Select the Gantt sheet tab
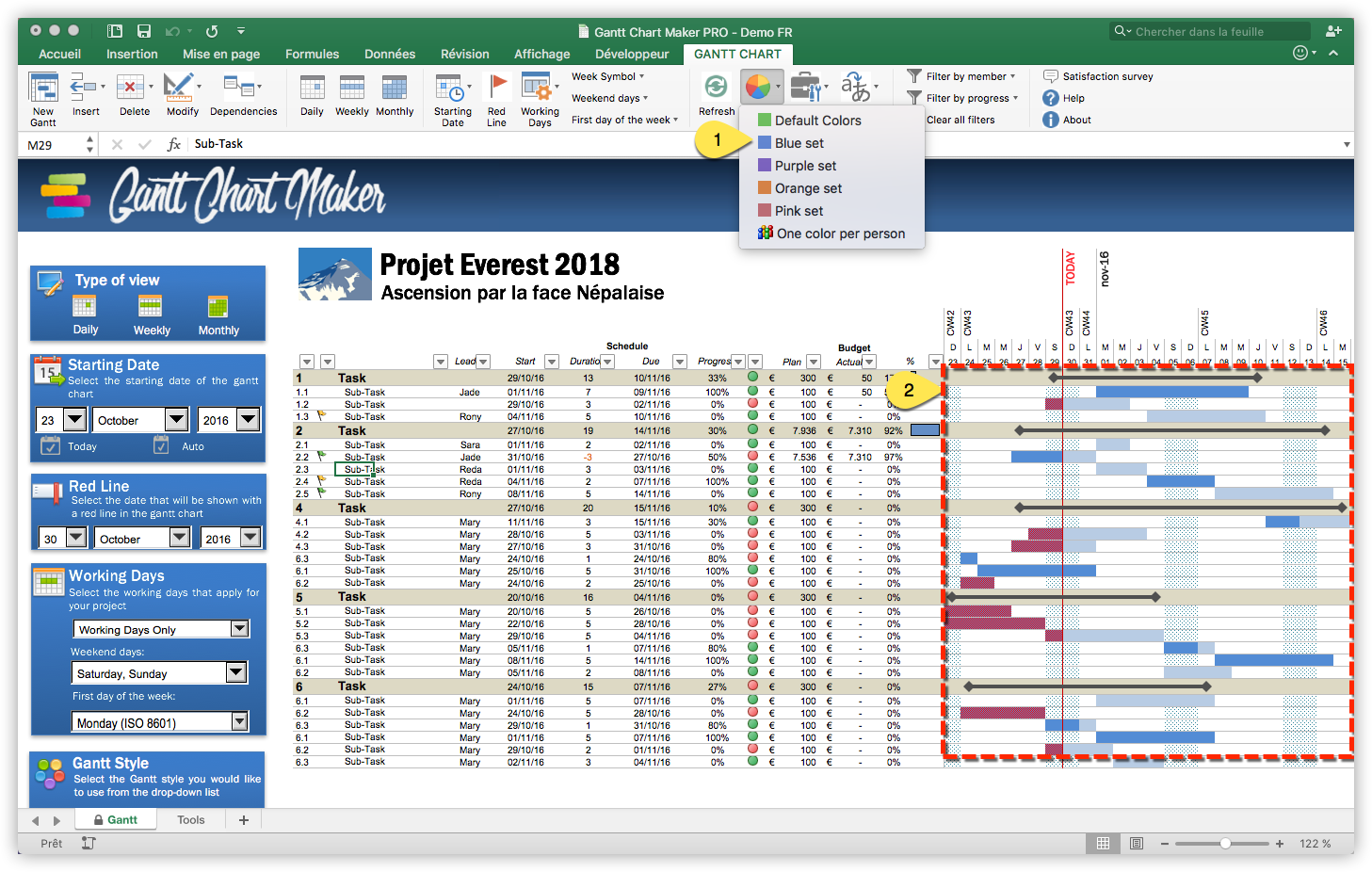This screenshot has width=1372, height=872. 115,819
